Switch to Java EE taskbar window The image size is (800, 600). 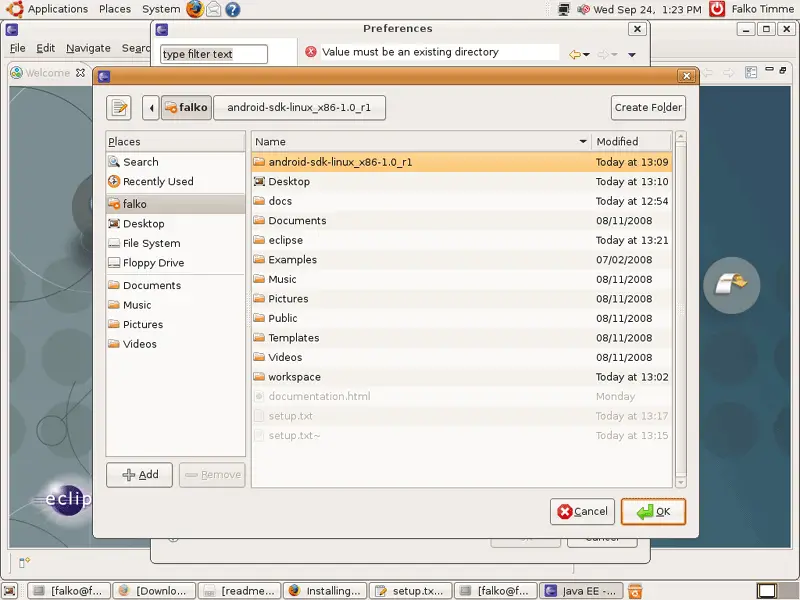581,591
